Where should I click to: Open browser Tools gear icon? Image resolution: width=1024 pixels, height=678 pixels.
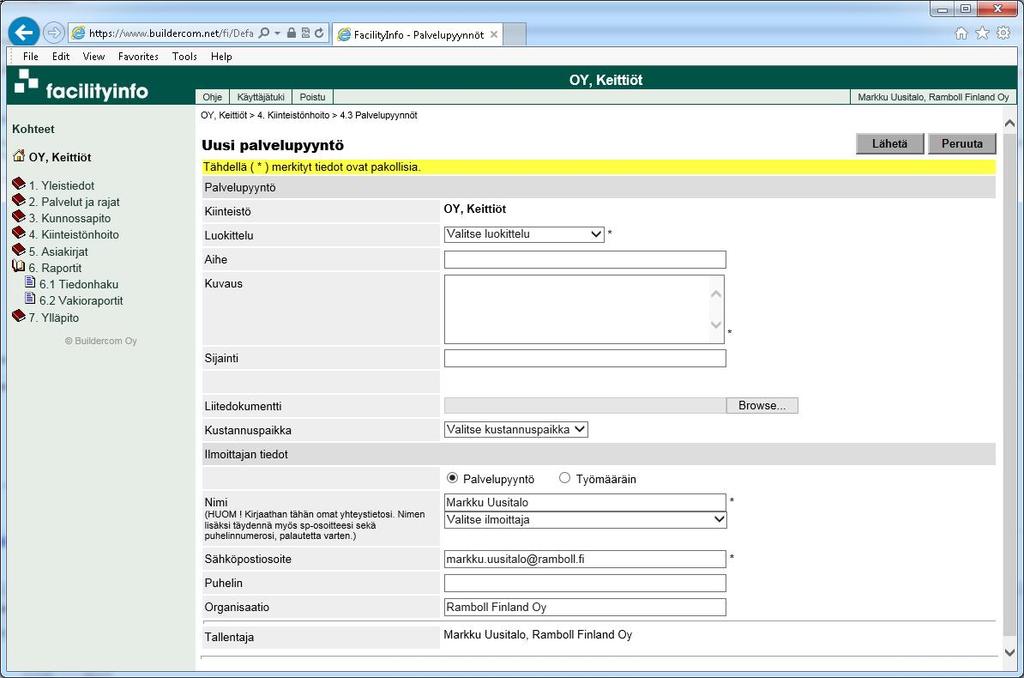coord(1004,33)
